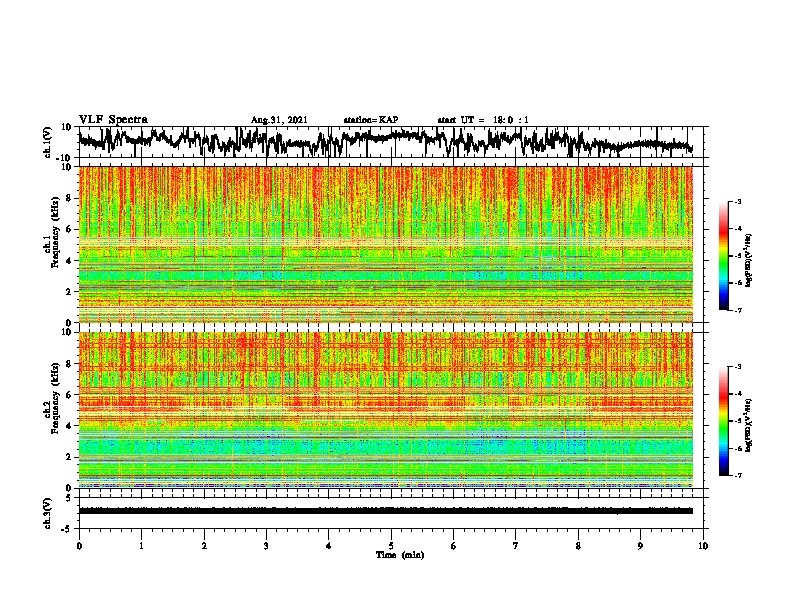792x612 pixels.
Task: Click the ch.1 waveform trace panel
Action: pos(393,142)
